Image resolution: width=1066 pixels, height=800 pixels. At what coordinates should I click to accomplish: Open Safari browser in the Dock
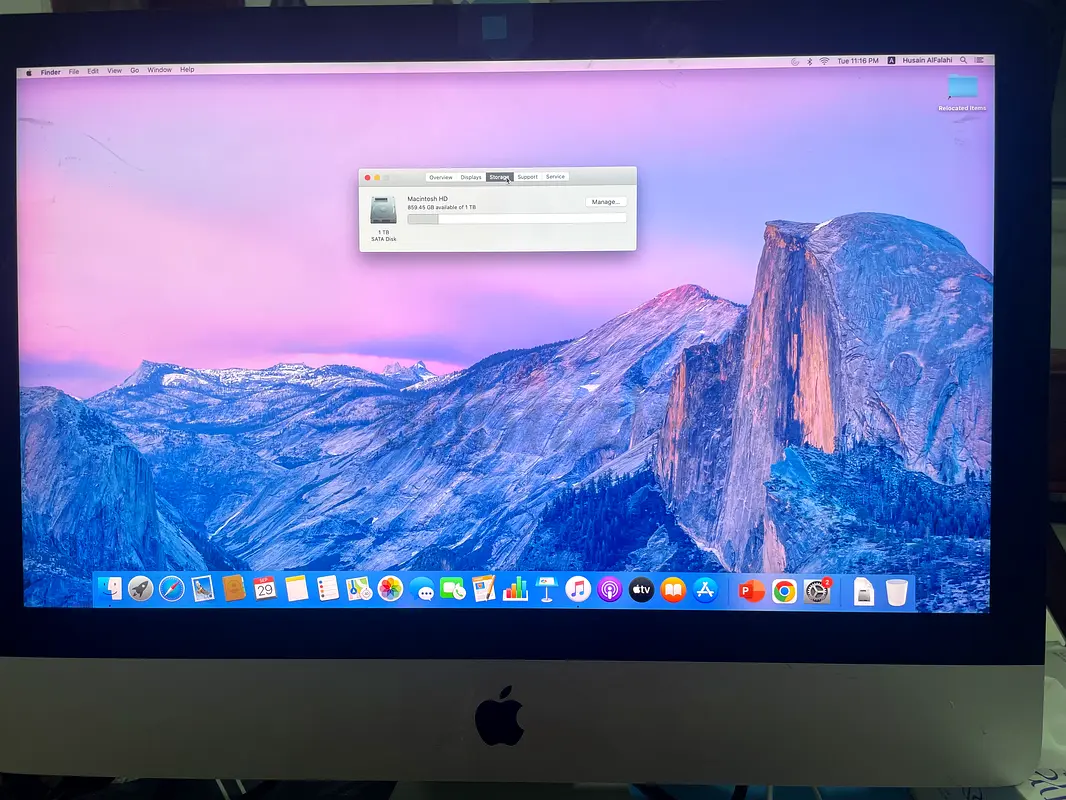pyautogui.click(x=172, y=589)
